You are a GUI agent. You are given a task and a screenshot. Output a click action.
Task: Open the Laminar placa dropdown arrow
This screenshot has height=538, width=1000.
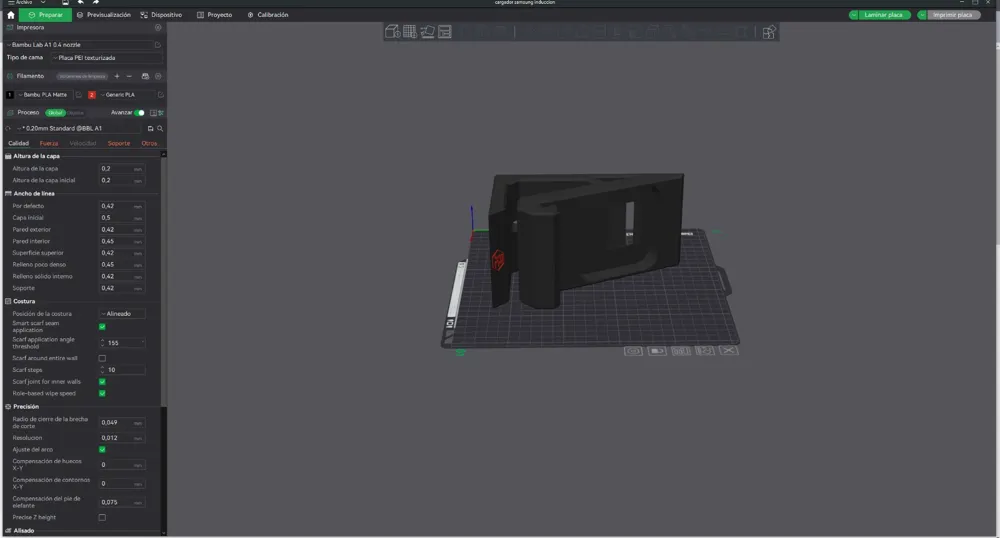pyautogui.click(x=854, y=15)
